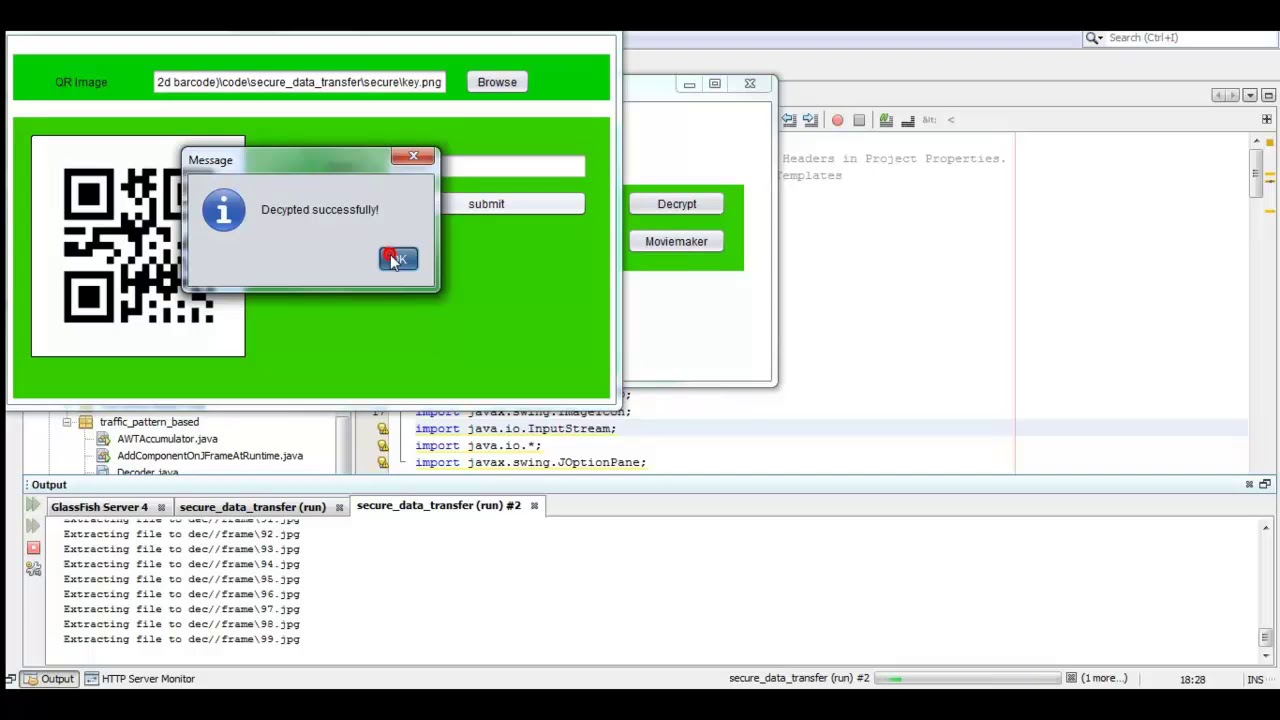The height and width of the screenshot is (720, 1280).
Task: Start macro recording in editor toolbar
Action: [x=837, y=120]
